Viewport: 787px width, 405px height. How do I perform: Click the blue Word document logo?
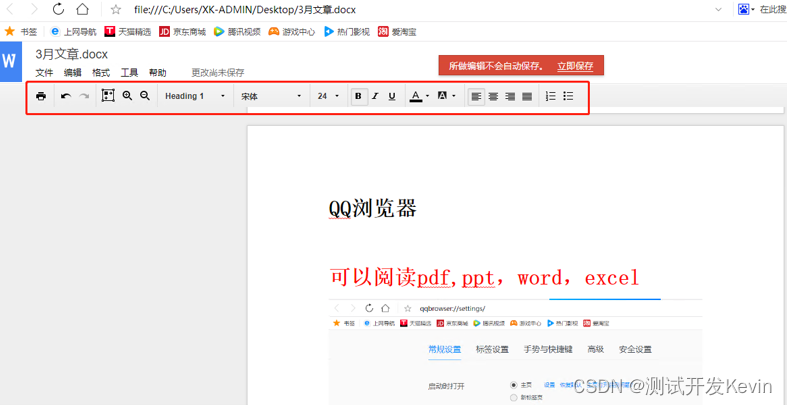[x=11, y=62]
